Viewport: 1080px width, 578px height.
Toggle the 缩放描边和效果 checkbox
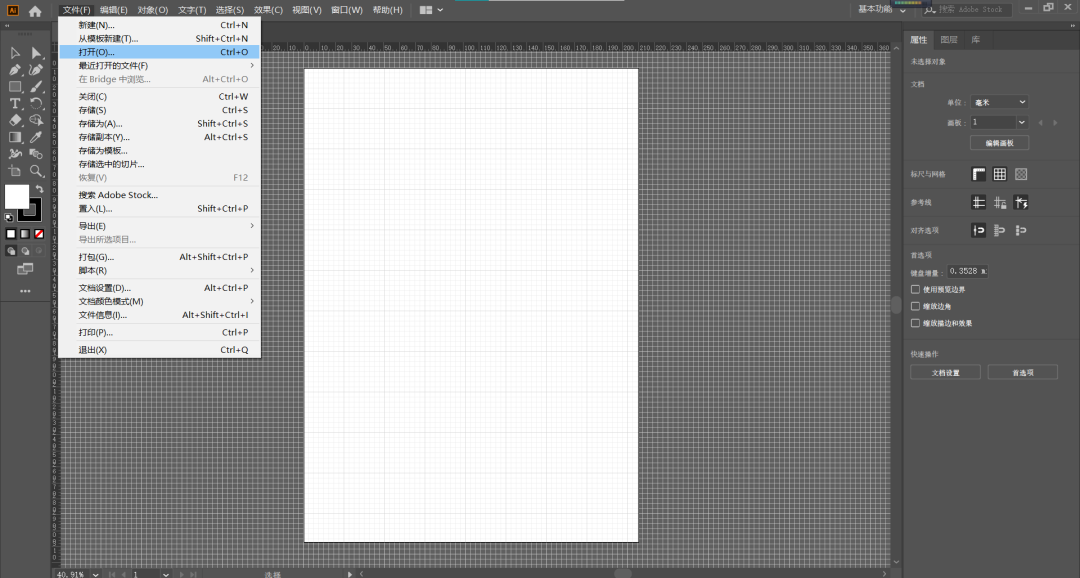coord(915,323)
